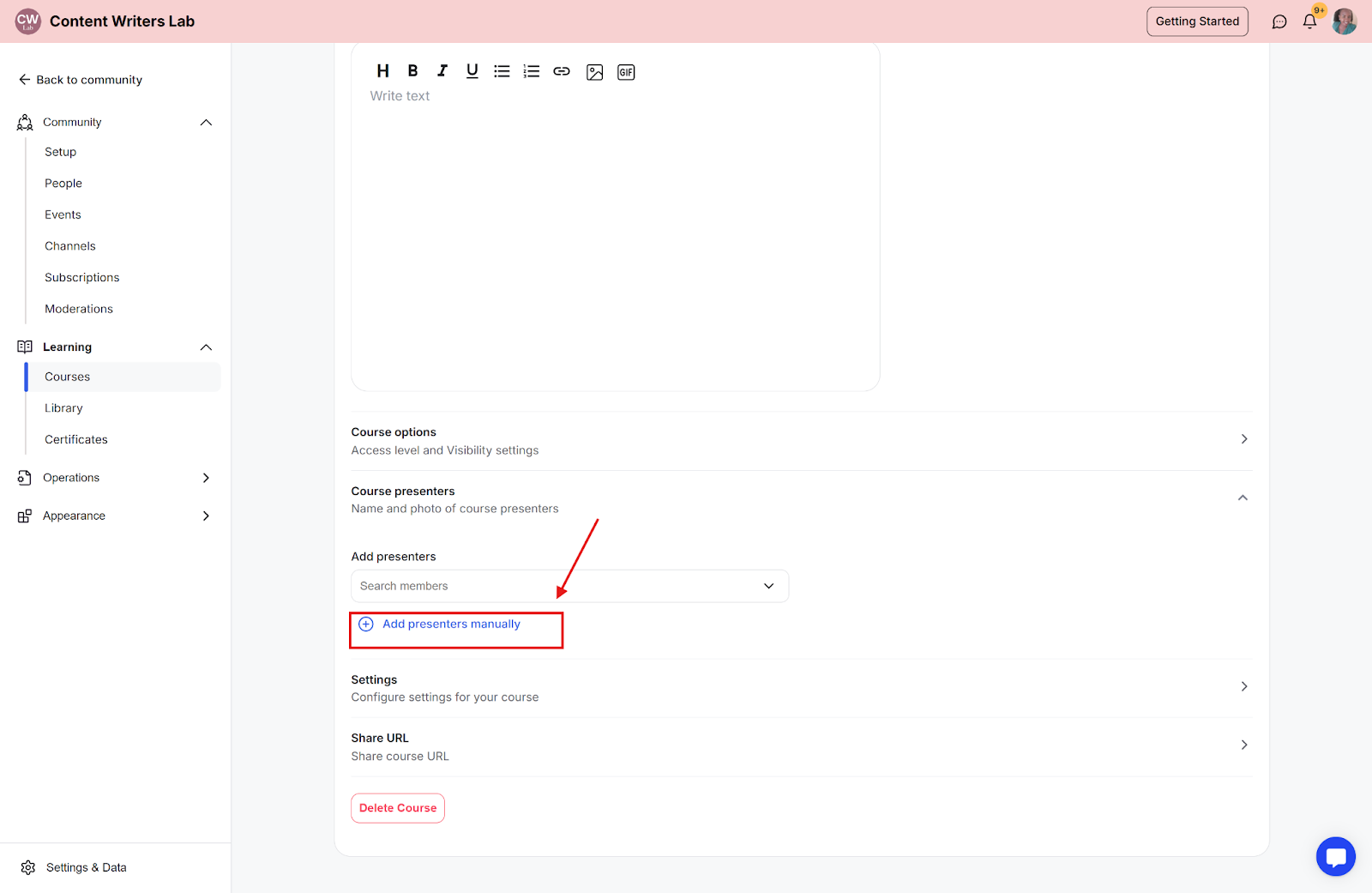Screen dimensions: 1372x893
Task: Open Certificates in the Learning menu
Action: point(76,440)
